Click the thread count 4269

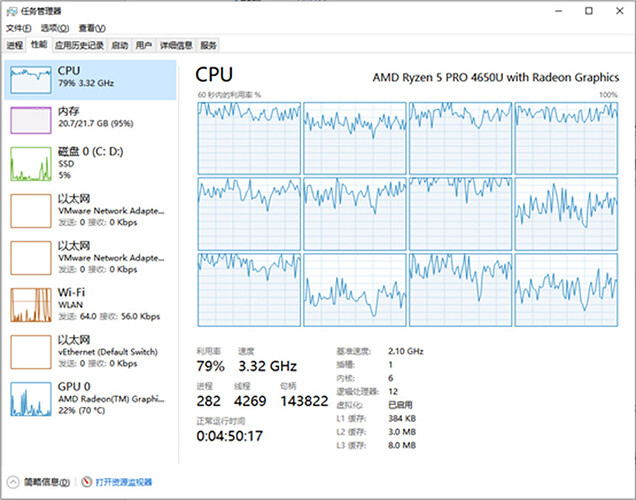tap(250, 401)
